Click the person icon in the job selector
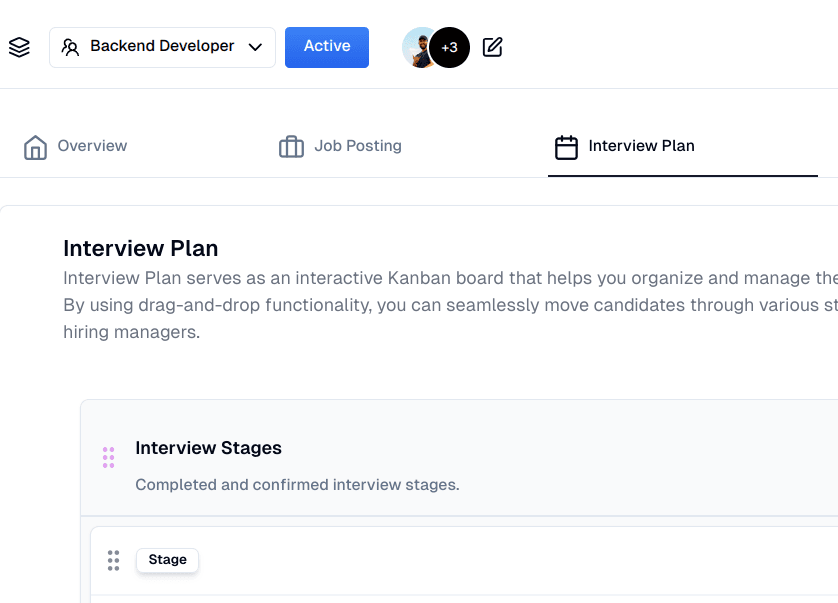838x603 pixels. pos(70,47)
